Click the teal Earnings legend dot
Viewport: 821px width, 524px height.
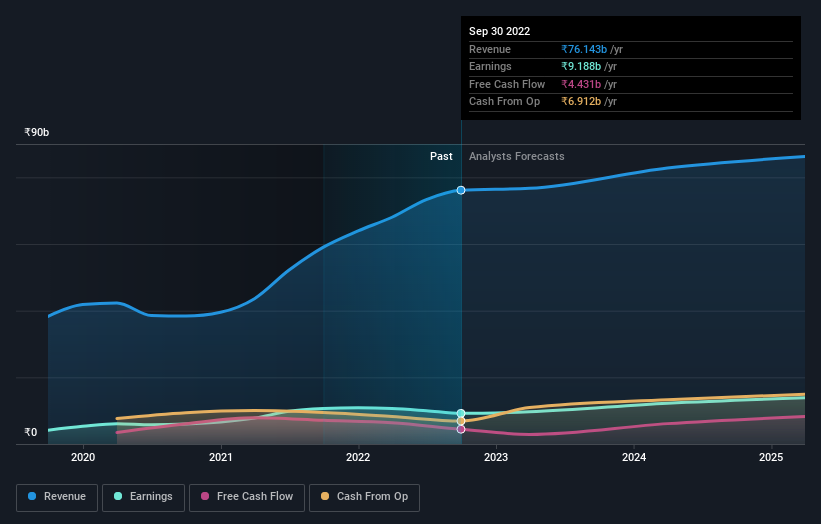tap(118, 496)
